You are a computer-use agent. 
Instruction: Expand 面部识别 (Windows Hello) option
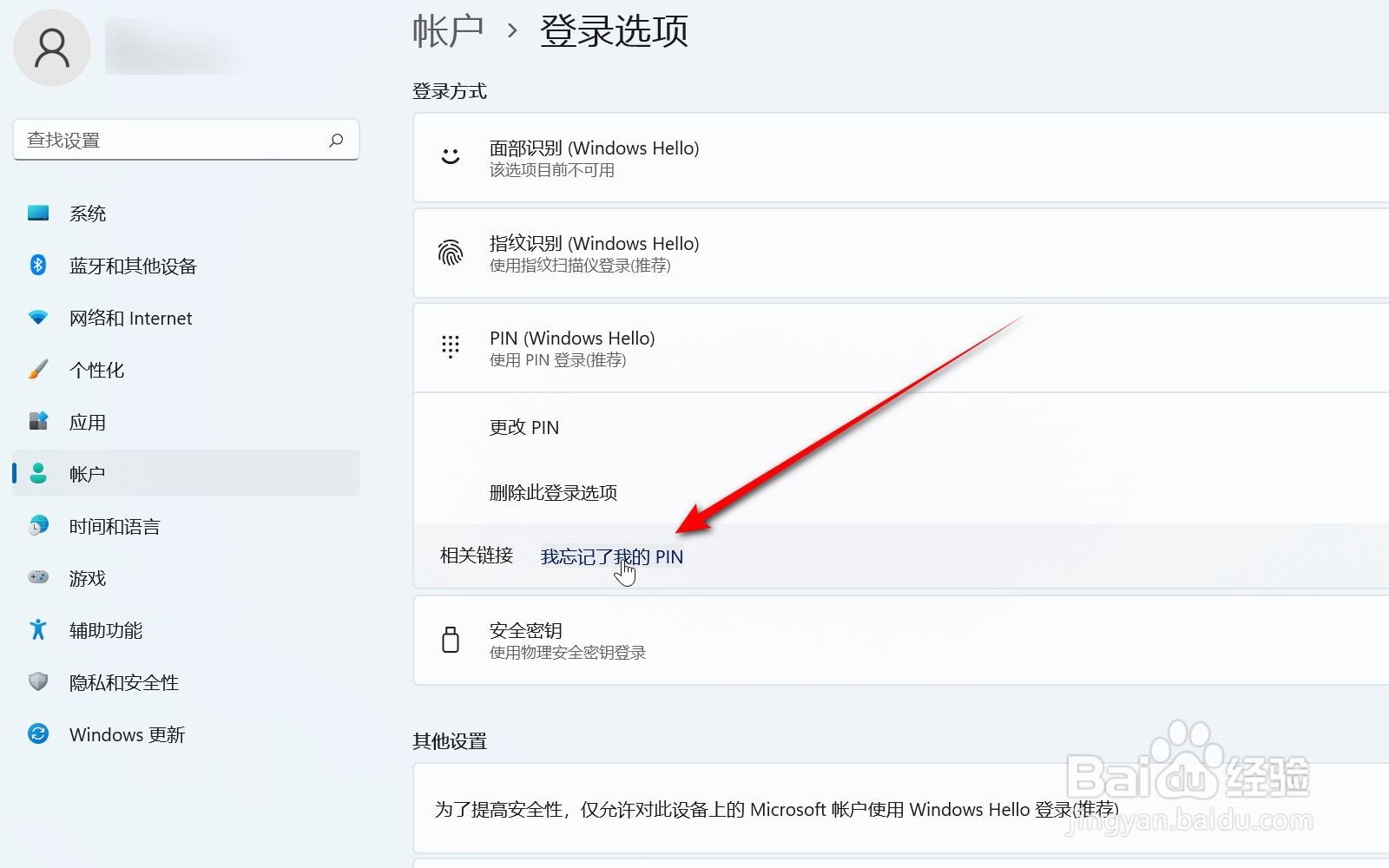tap(901, 158)
